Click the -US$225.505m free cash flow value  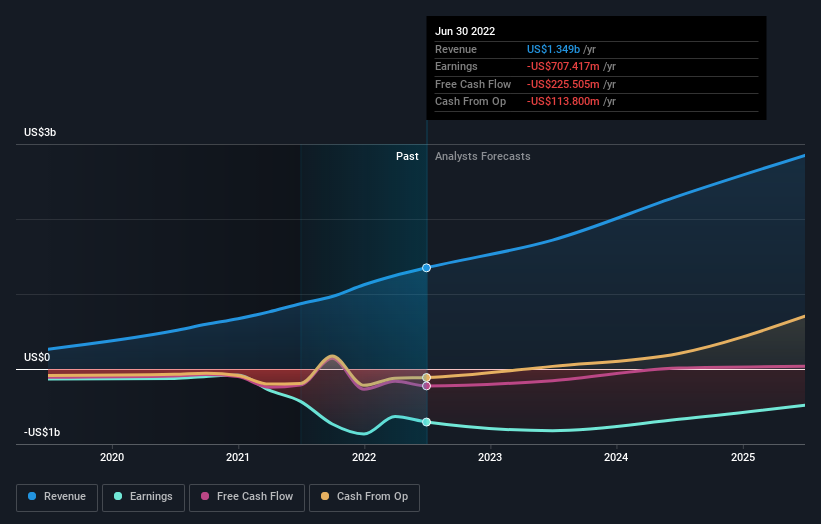[x=563, y=84]
